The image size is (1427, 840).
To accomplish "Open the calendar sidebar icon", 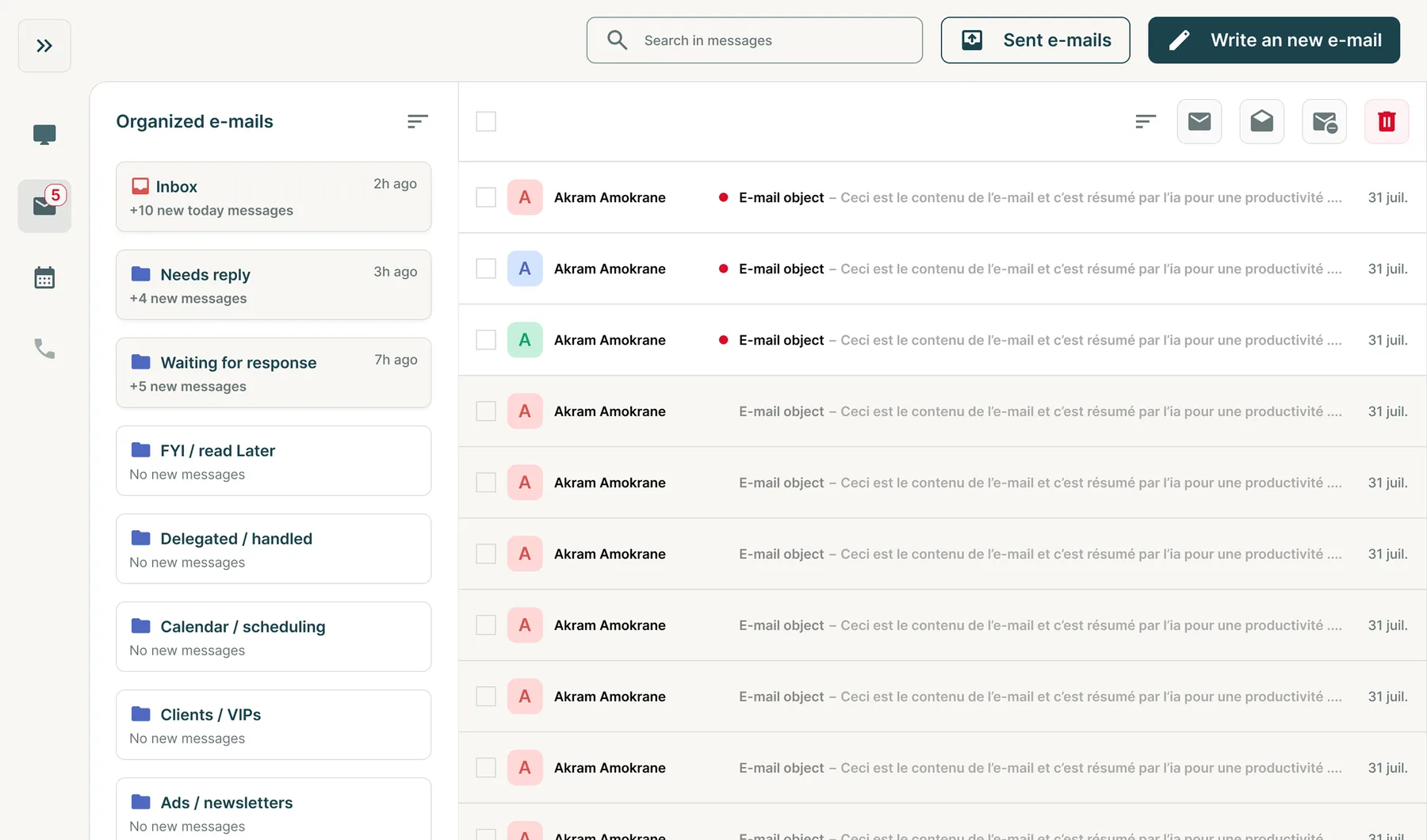I will [x=44, y=277].
